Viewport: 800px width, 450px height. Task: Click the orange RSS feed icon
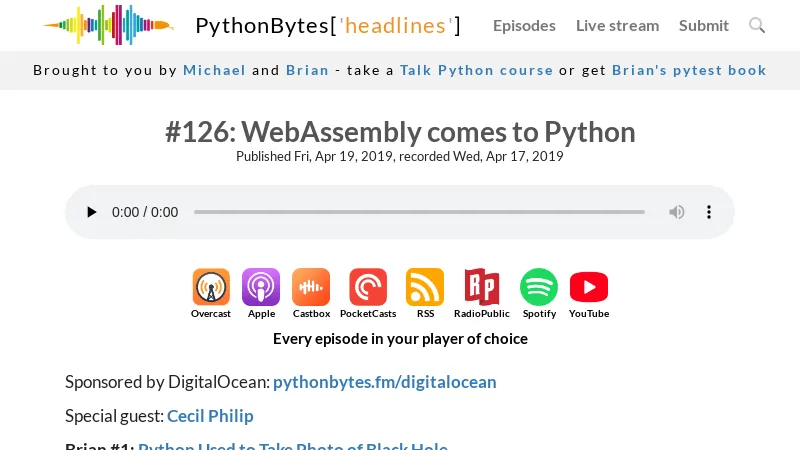pyautogui.click(x=425, y=288)
